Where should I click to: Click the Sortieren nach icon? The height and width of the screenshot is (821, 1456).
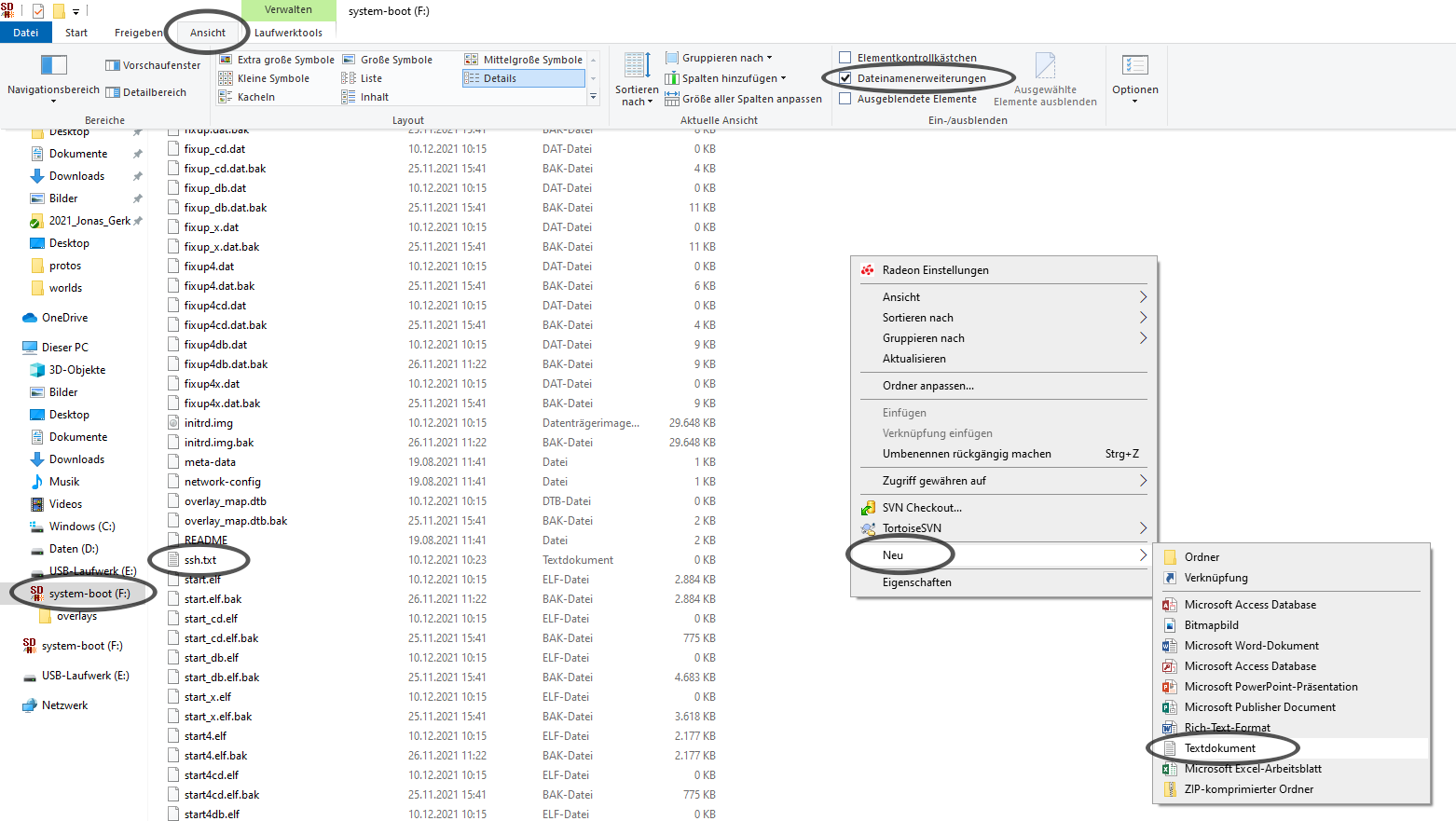(x=637, y=66)
